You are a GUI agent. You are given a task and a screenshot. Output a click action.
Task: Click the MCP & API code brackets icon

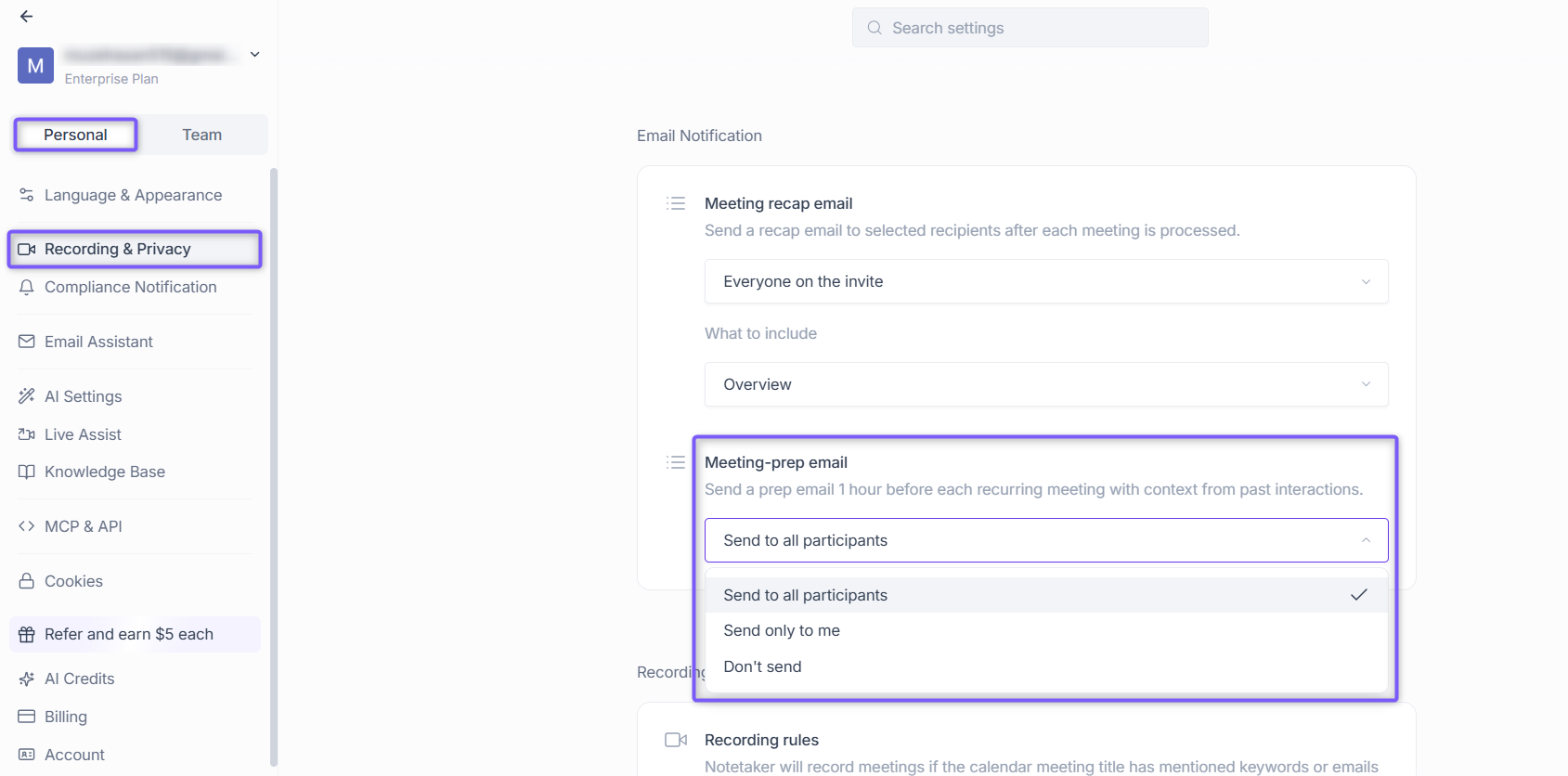(x=27, y=526)
